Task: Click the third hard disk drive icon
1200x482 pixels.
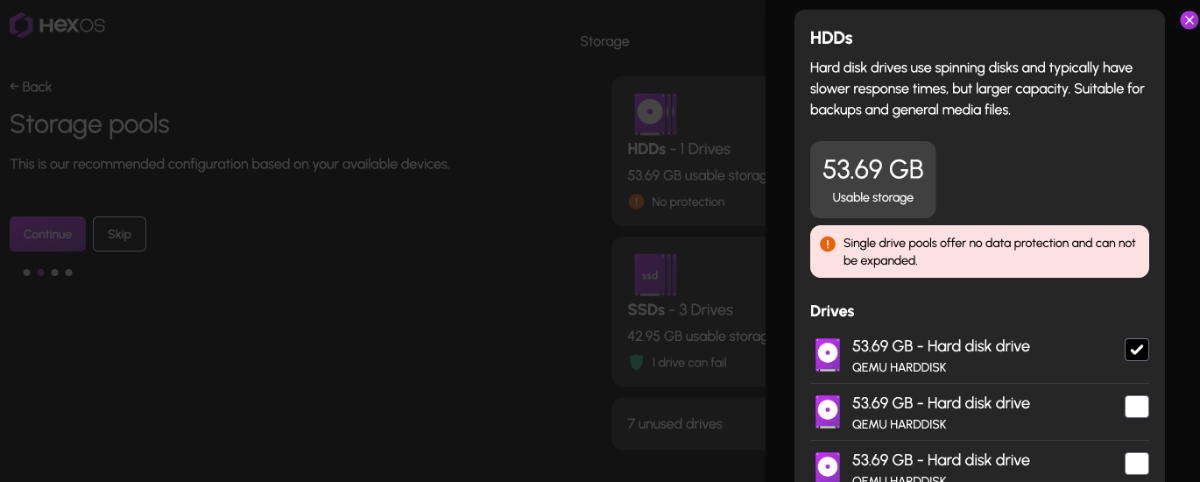Action: pyautogui.click(x=827, y=466)
